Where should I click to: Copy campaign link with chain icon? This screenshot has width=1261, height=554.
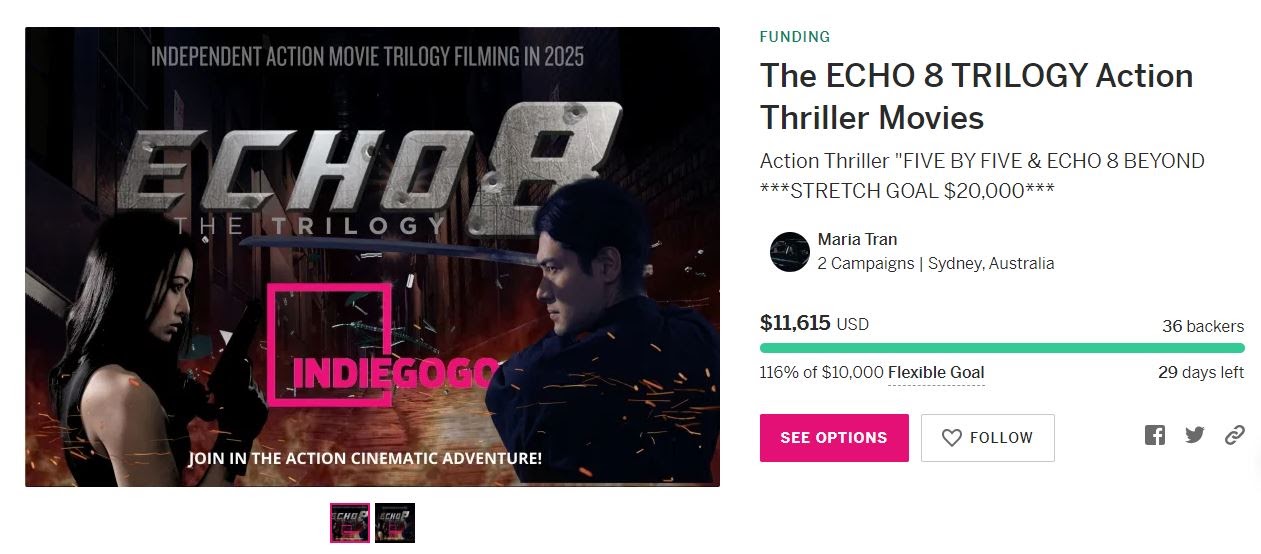click(x=1235, y=435)
